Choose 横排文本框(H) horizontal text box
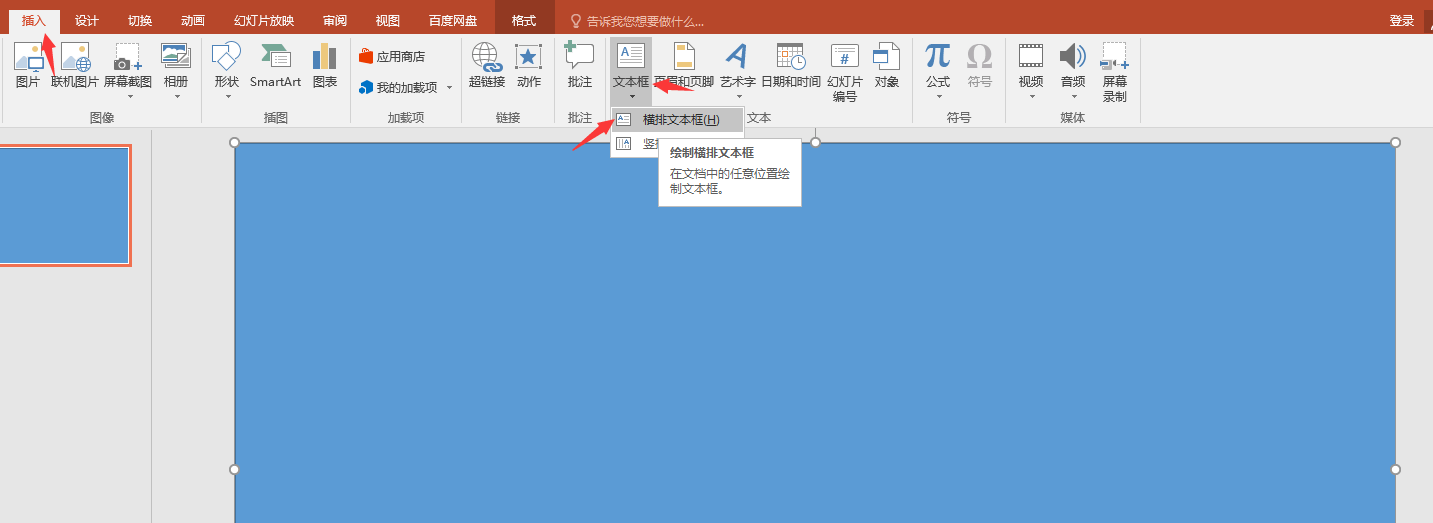This screenshot has width=1433, height=523. 678,120
